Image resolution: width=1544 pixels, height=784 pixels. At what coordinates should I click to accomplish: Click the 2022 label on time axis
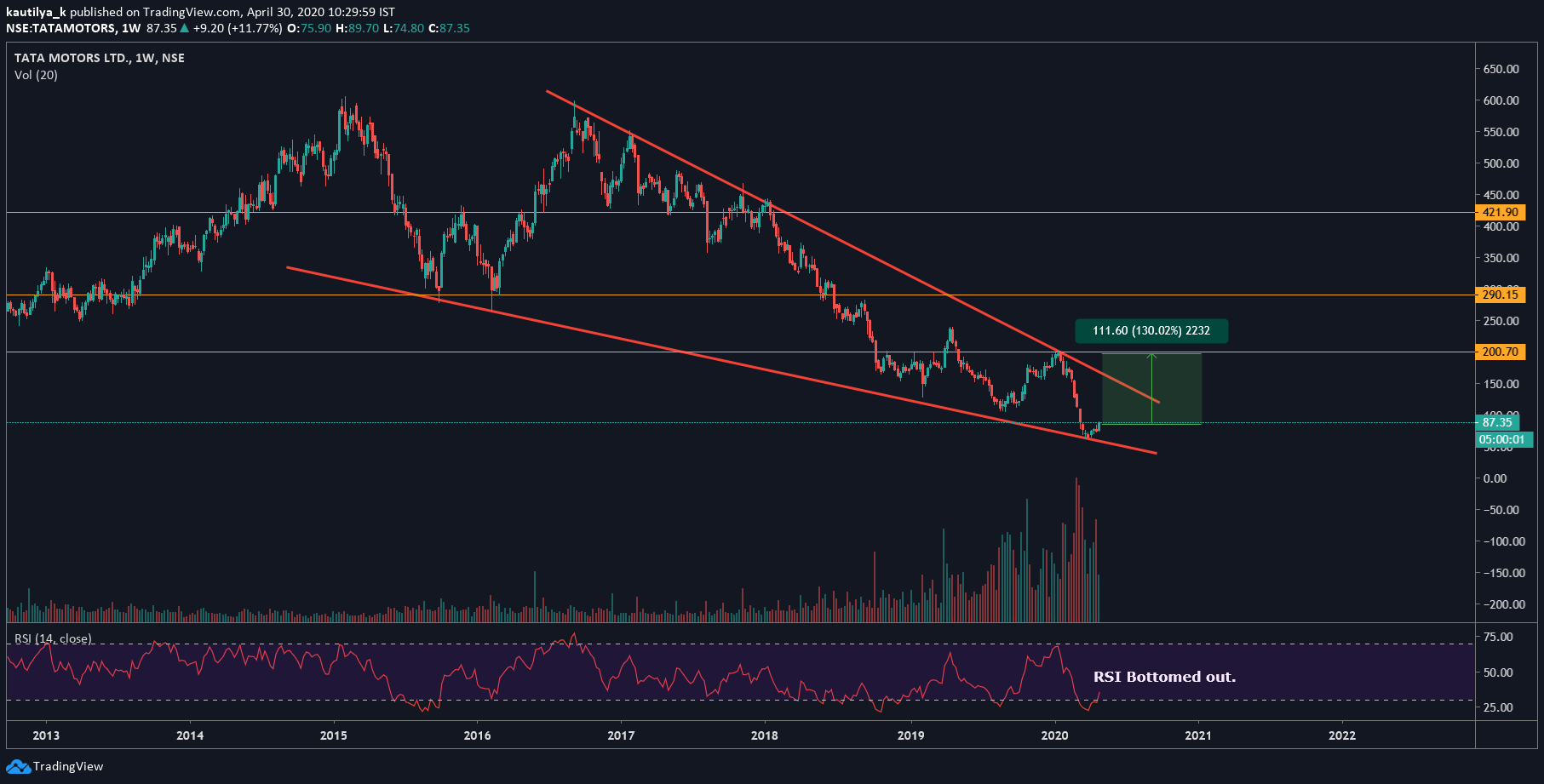(1342, 735)
